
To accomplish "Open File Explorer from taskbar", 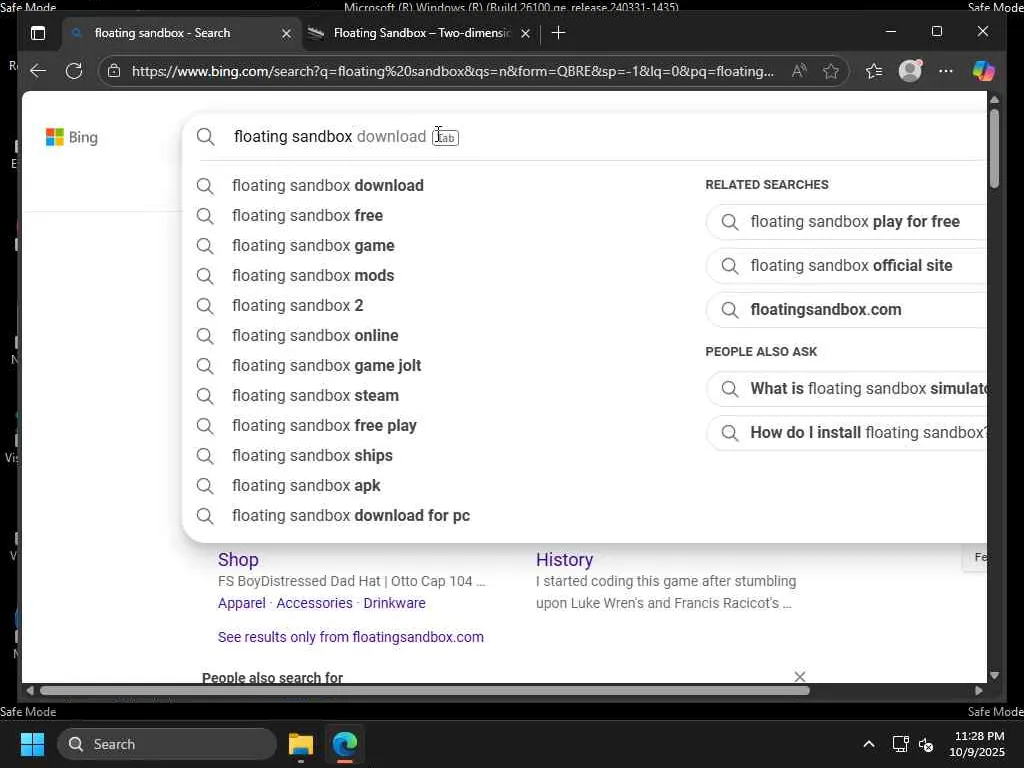I will (301, 744).
